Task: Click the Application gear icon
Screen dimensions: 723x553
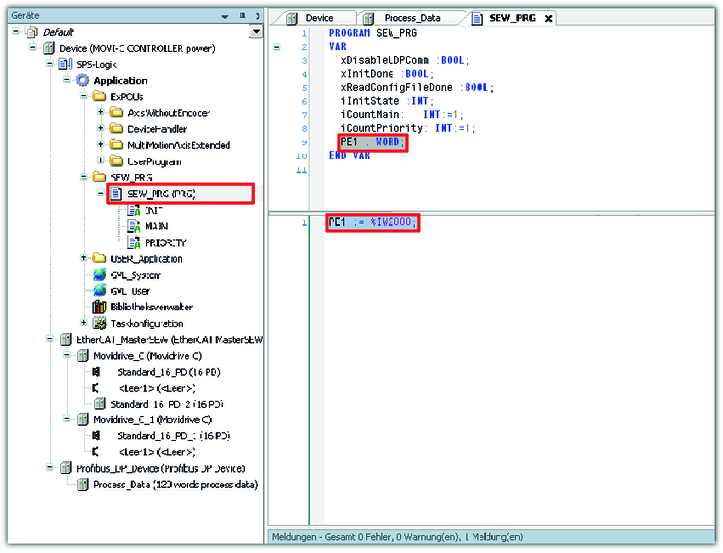Action: [82, 80]
